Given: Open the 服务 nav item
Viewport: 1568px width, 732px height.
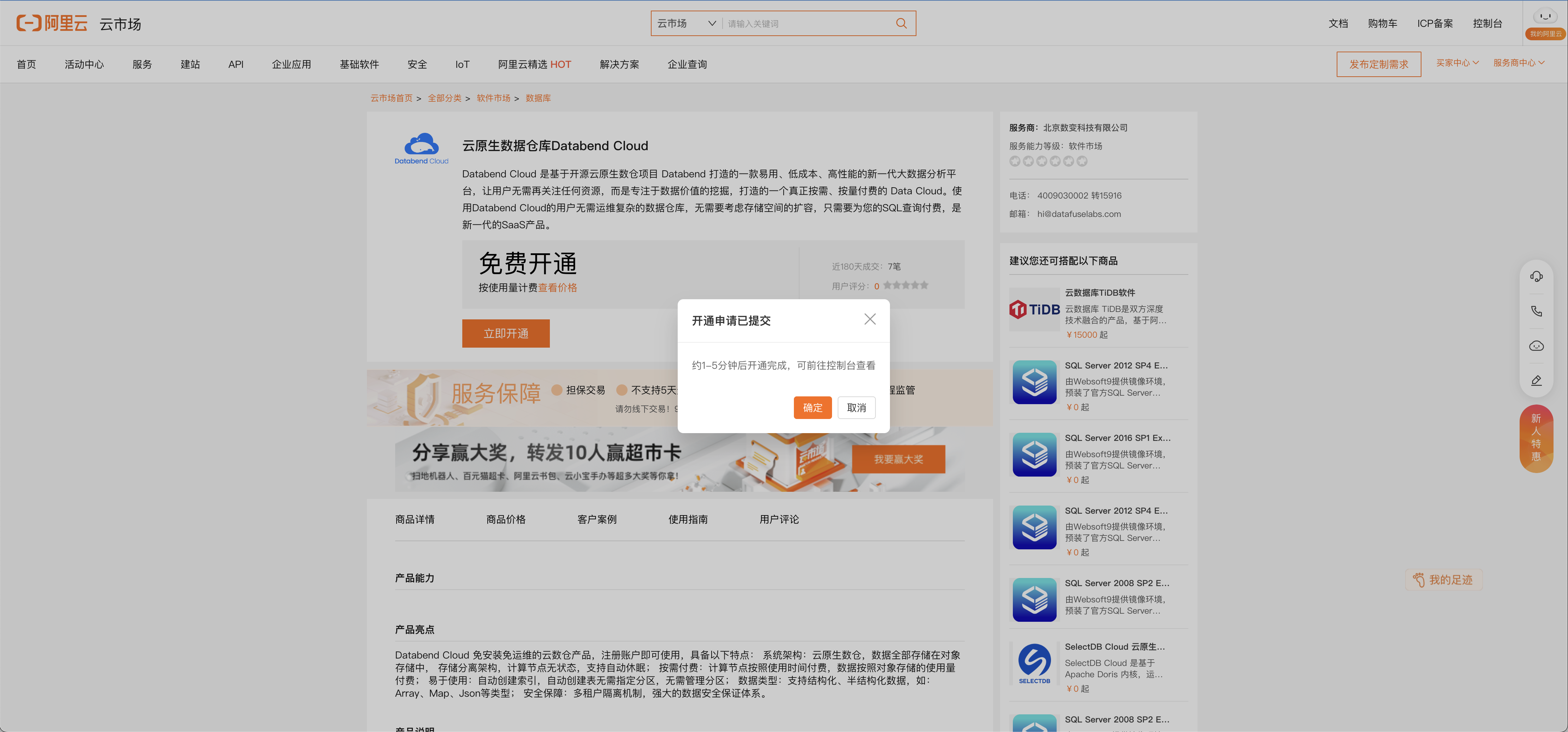Looking at the screenshot, I should pyautogui.click(x=142, y=64).
